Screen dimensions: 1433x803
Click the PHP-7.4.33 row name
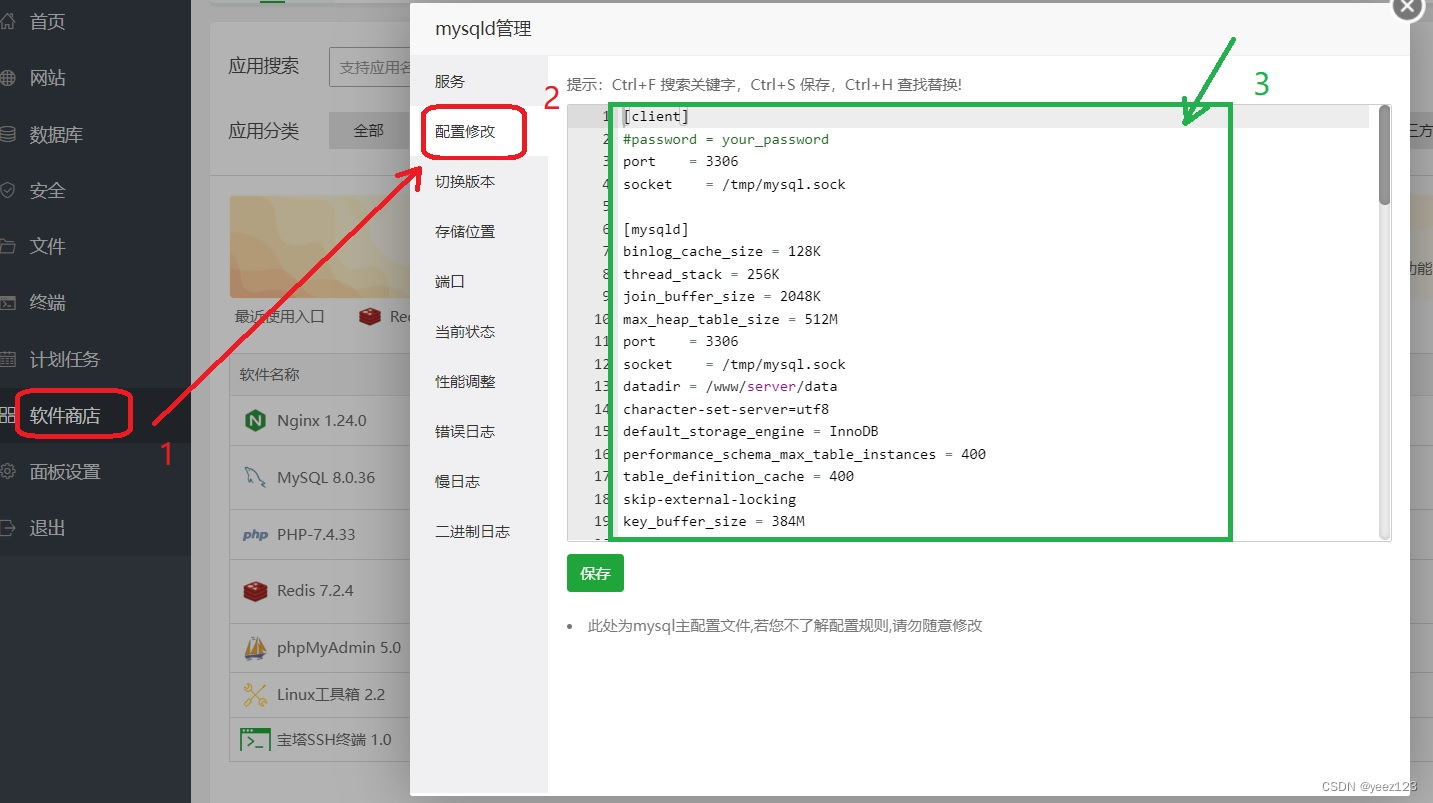tap(316, 534)
